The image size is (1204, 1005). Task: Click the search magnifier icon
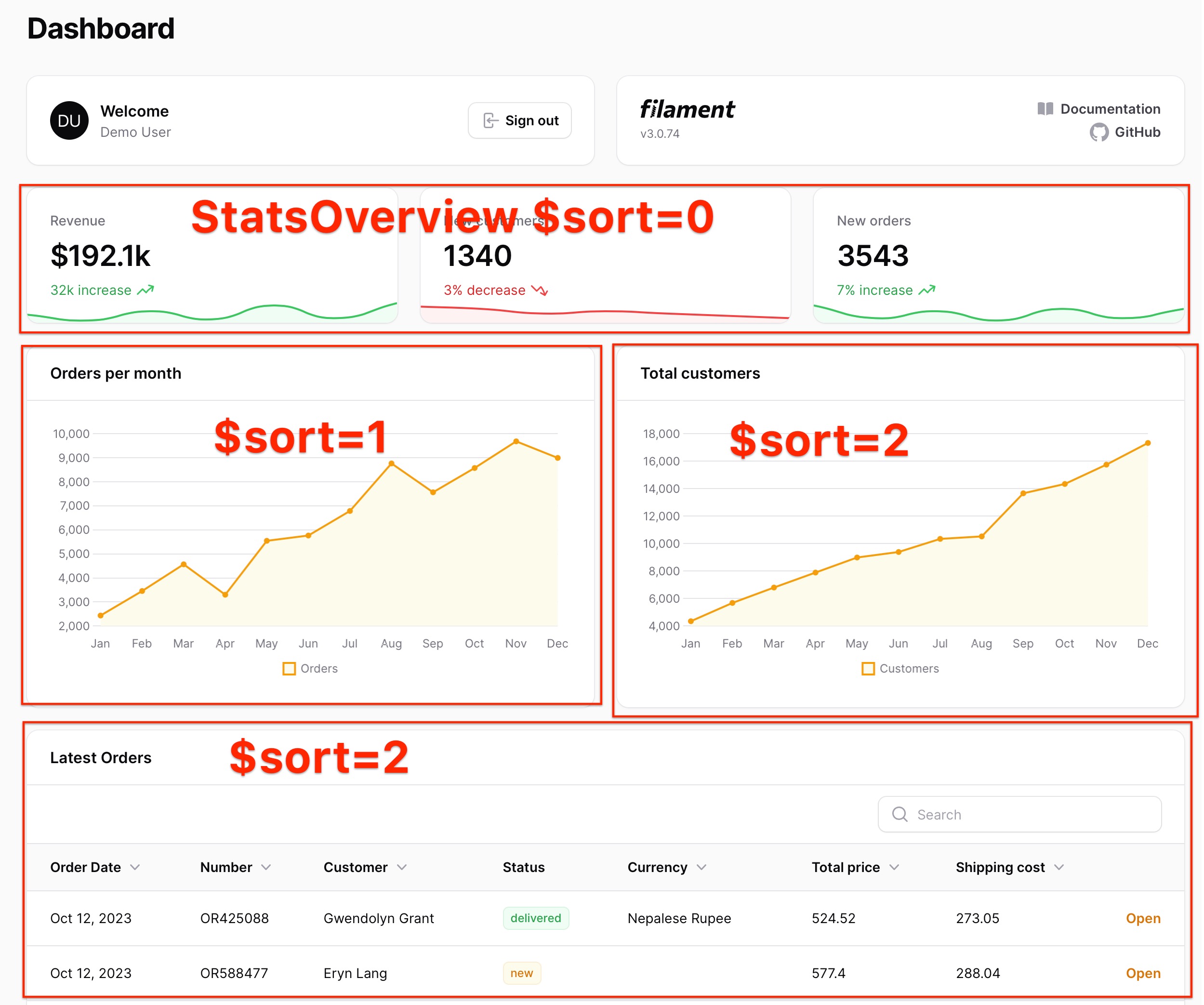point(900,814)
